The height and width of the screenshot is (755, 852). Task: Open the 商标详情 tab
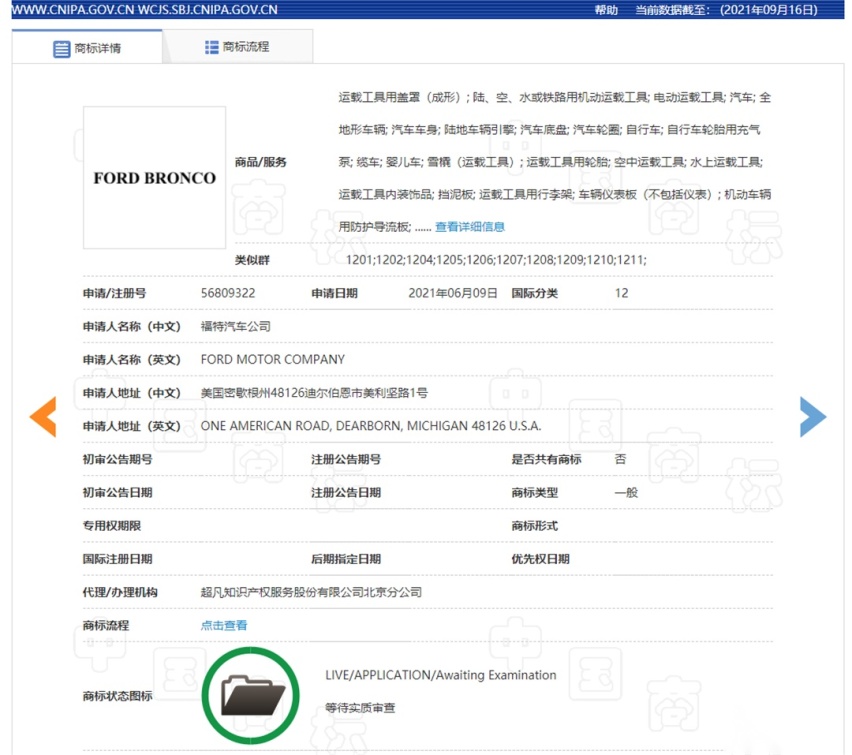point(87,48)
